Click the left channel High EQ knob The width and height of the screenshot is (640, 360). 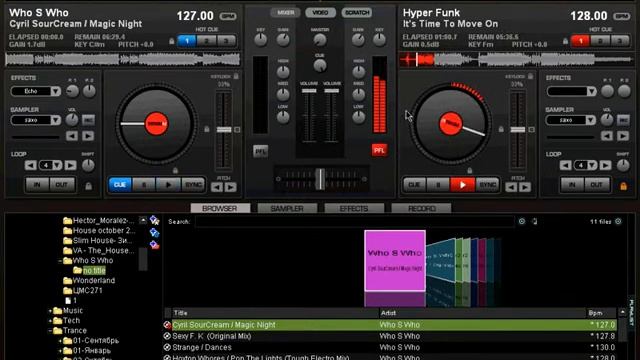click(x=283, y=72)
